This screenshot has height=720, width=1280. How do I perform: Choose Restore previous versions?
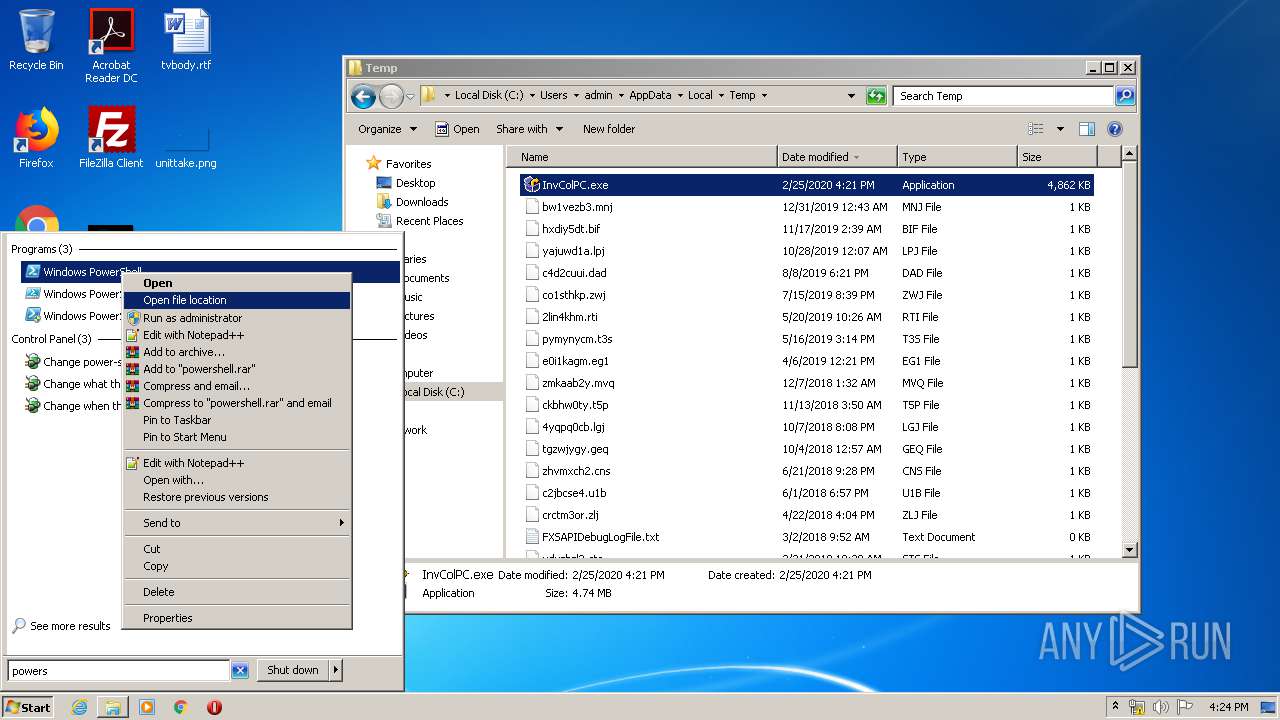237,497
